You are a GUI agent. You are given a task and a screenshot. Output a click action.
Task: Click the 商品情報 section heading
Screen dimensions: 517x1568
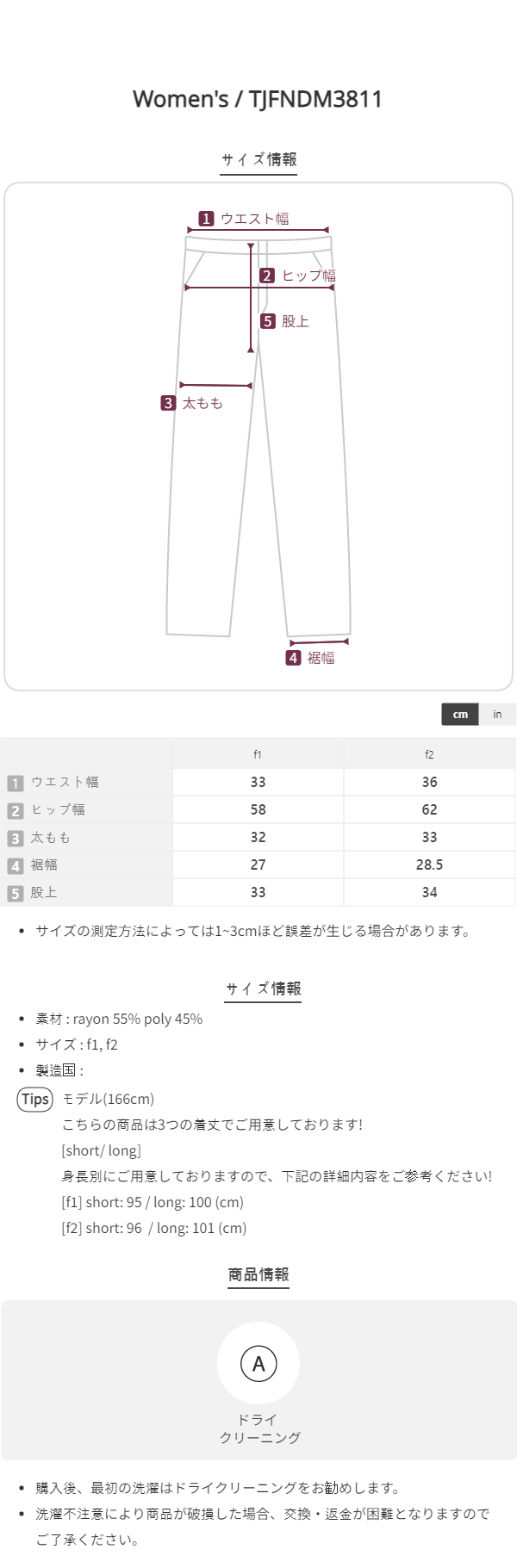tap(258, 1274)
